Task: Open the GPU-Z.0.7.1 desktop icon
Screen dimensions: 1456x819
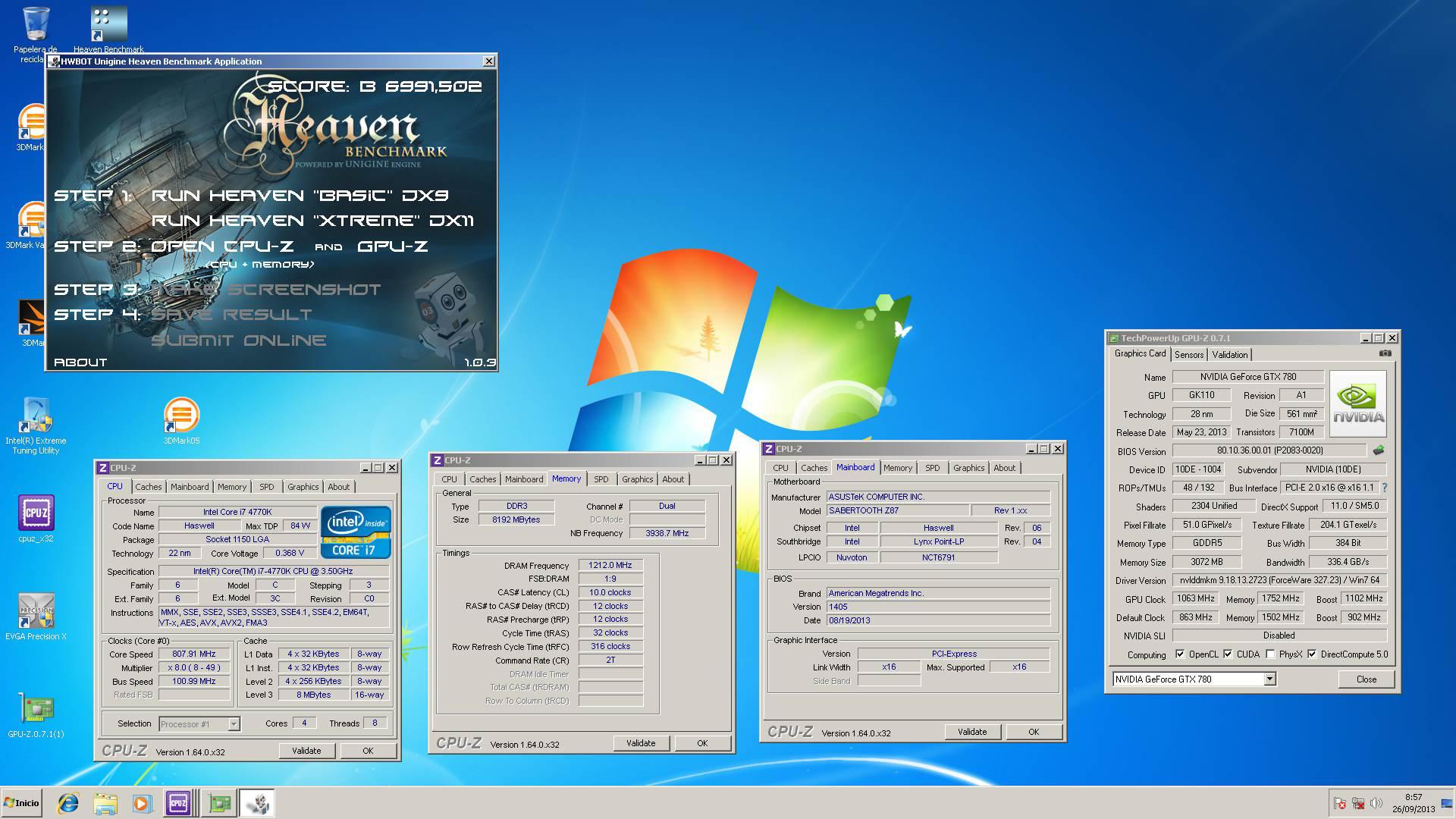Action: (36, 714)
